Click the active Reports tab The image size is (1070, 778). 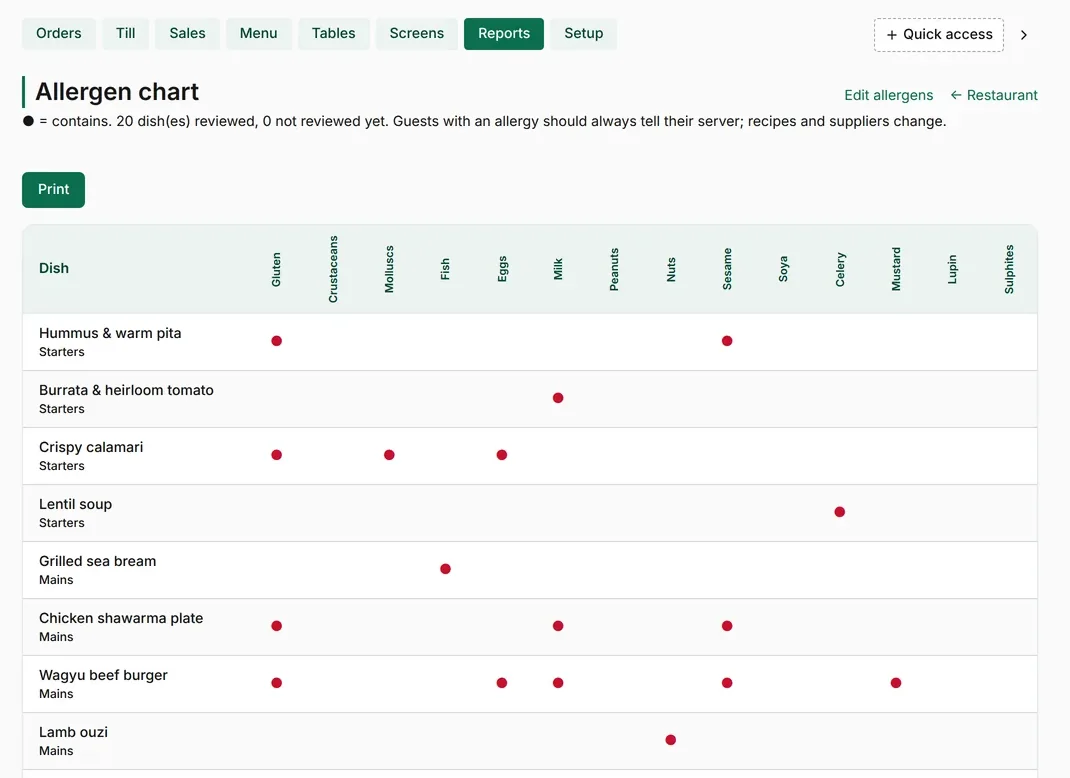click(x=504, y=33)
